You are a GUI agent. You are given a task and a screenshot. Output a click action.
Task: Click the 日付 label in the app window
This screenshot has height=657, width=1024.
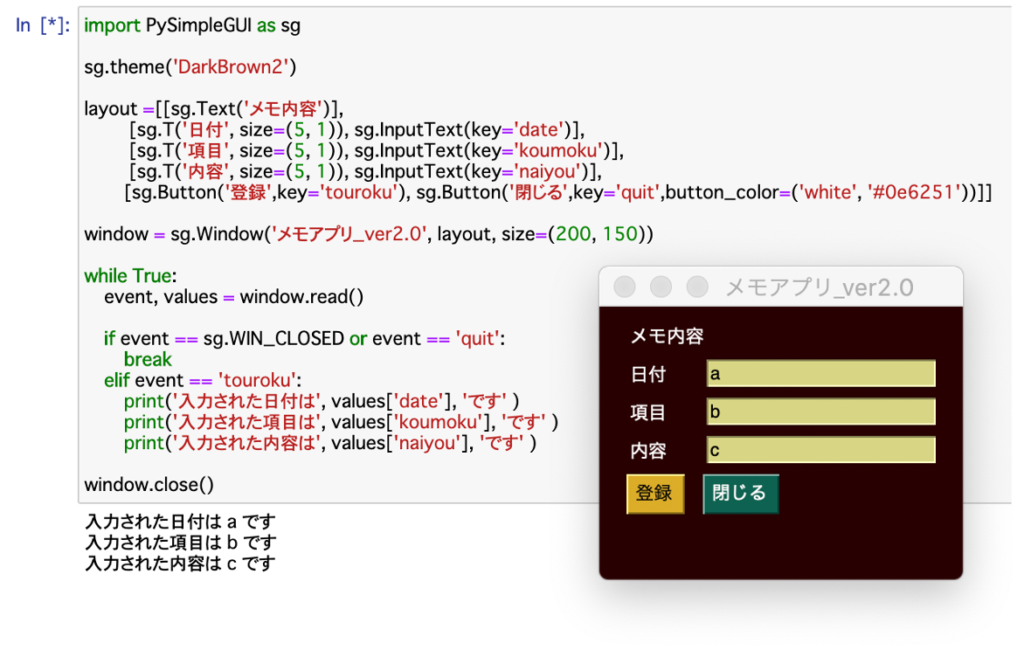[x=648, y=375]
